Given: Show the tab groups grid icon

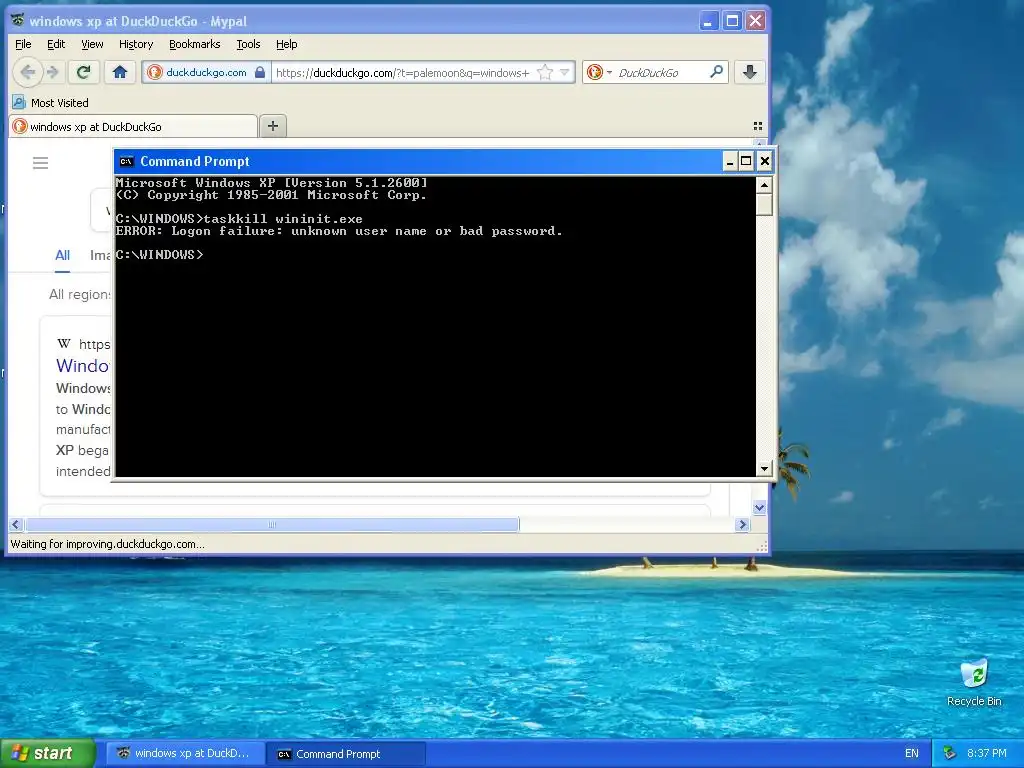Looking at the screenshot, I should click(x=758, y=126).
